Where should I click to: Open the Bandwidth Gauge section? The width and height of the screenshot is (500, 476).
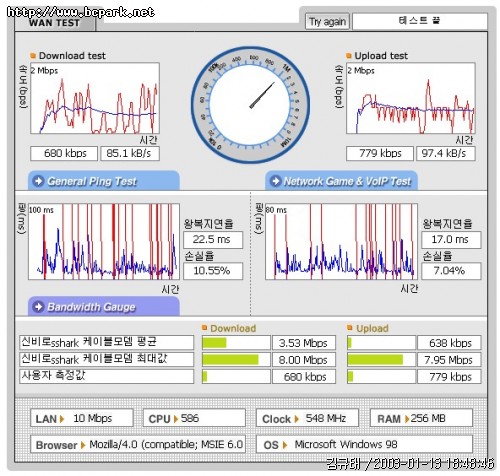[104, 307]
